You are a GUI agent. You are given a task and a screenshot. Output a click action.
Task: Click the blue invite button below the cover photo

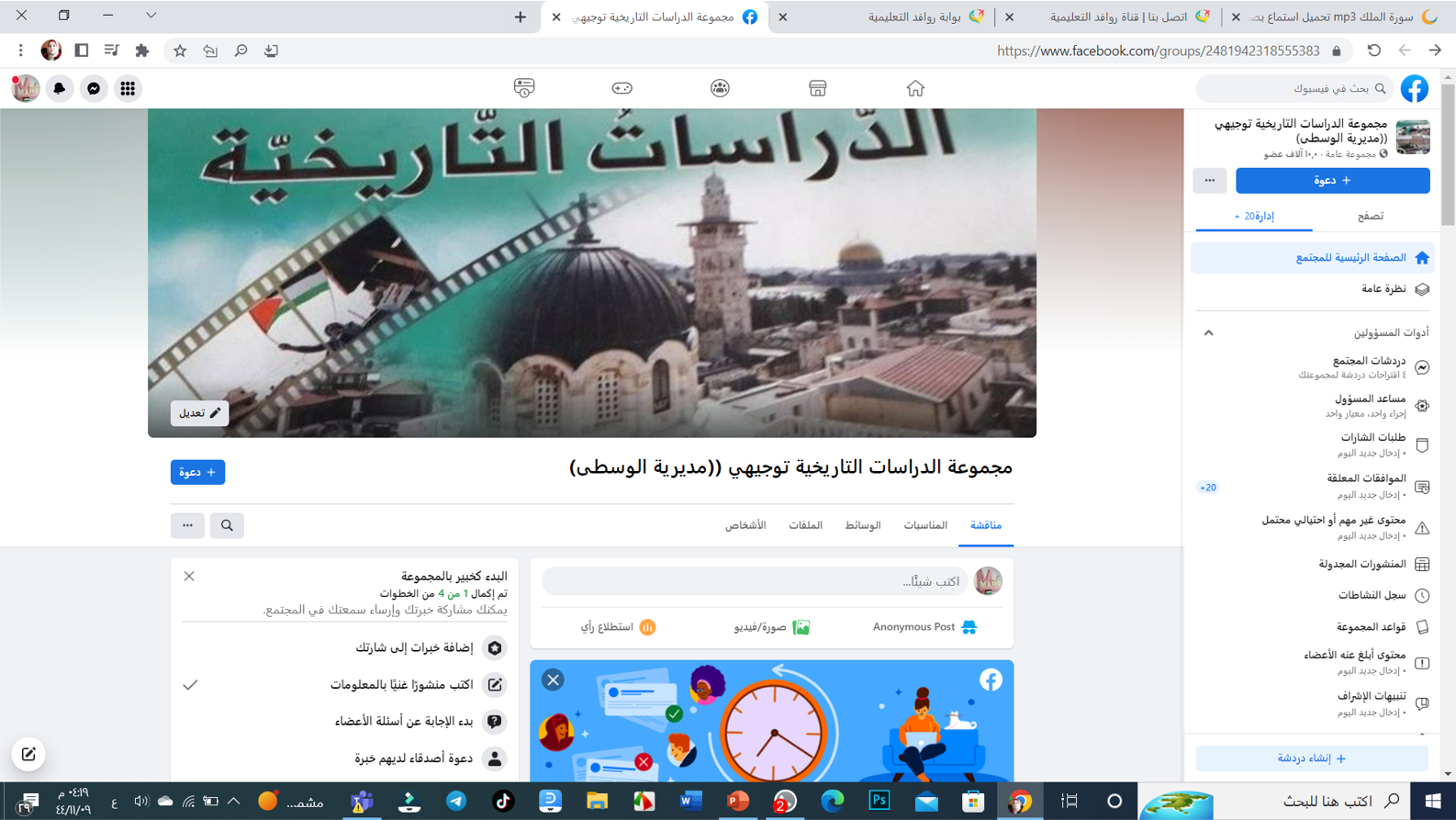(197, 472)
